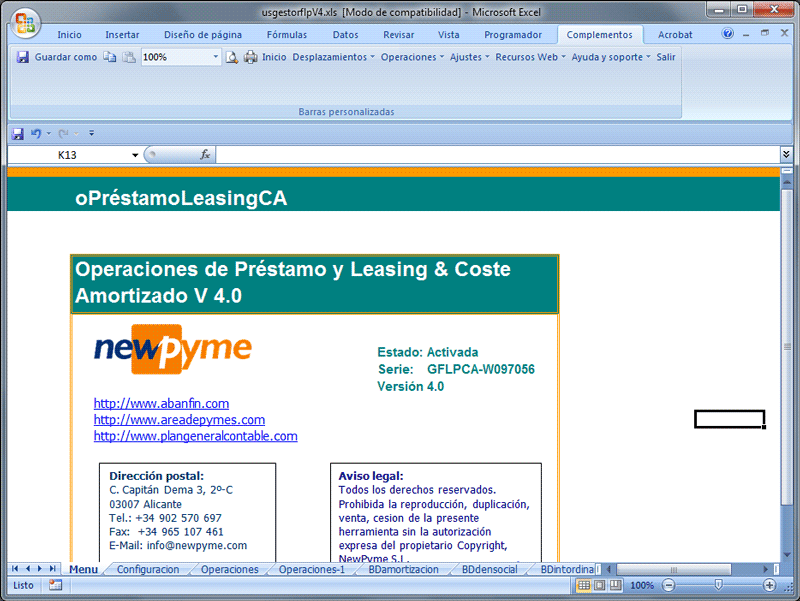The width and height of the screenshot is (800, 601).
Task: Switch to the BDdensocial sheet tab
Action: (490, 569)
